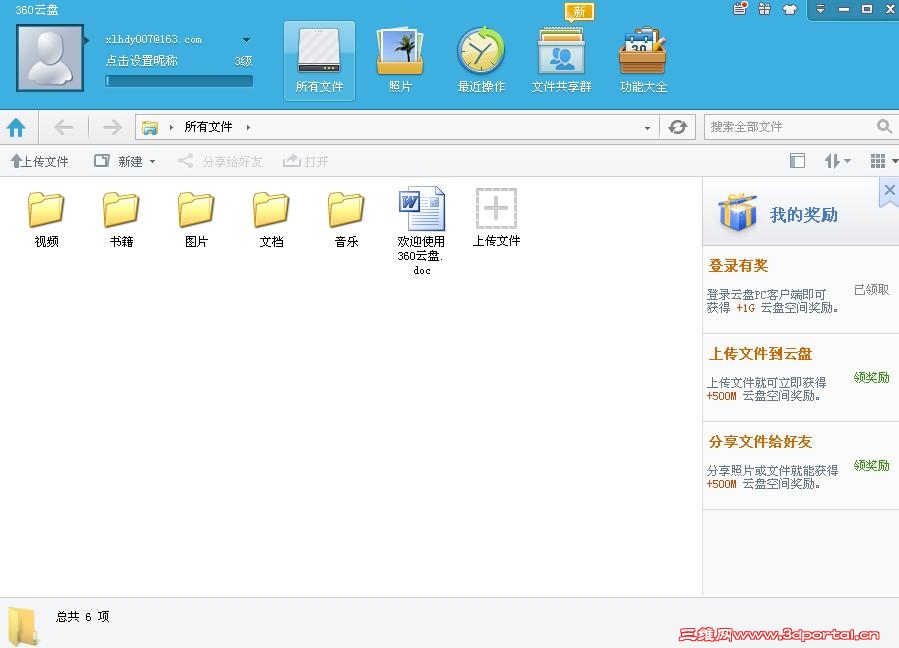Viewport: 899px width, 648px height.
Task: Click the 上传文件 plus placeholder tile
Action: click(496, 218)
